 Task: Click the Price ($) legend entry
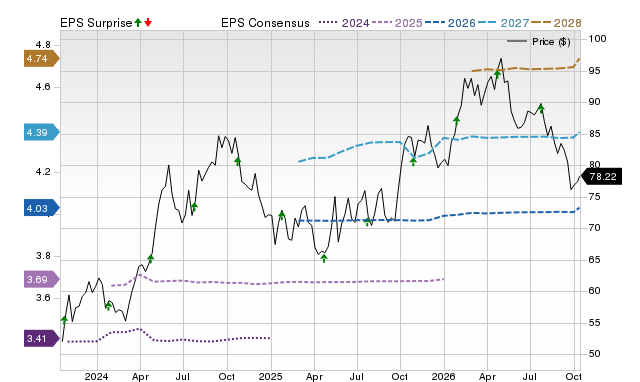(538, 42)
